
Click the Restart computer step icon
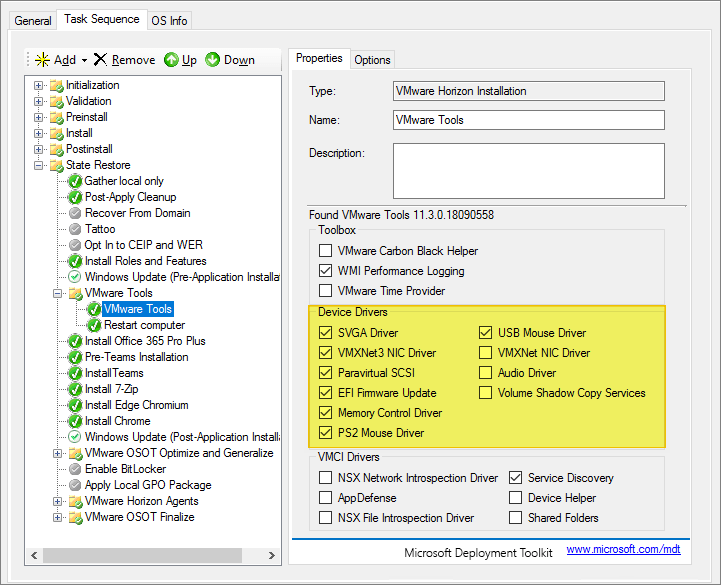coord(94,325)
